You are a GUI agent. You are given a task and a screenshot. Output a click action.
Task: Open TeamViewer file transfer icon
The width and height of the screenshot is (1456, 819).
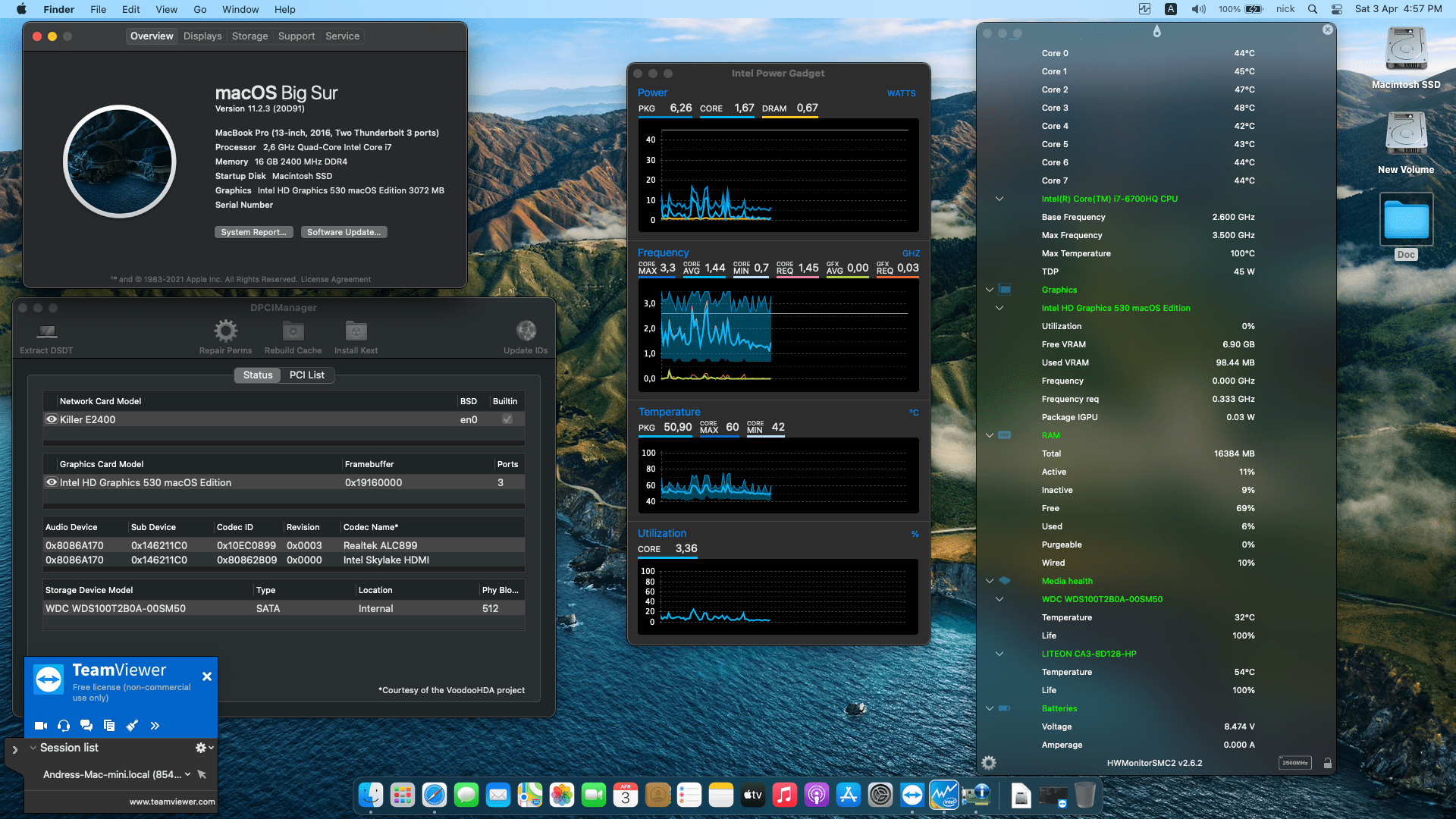click(109, 726)
